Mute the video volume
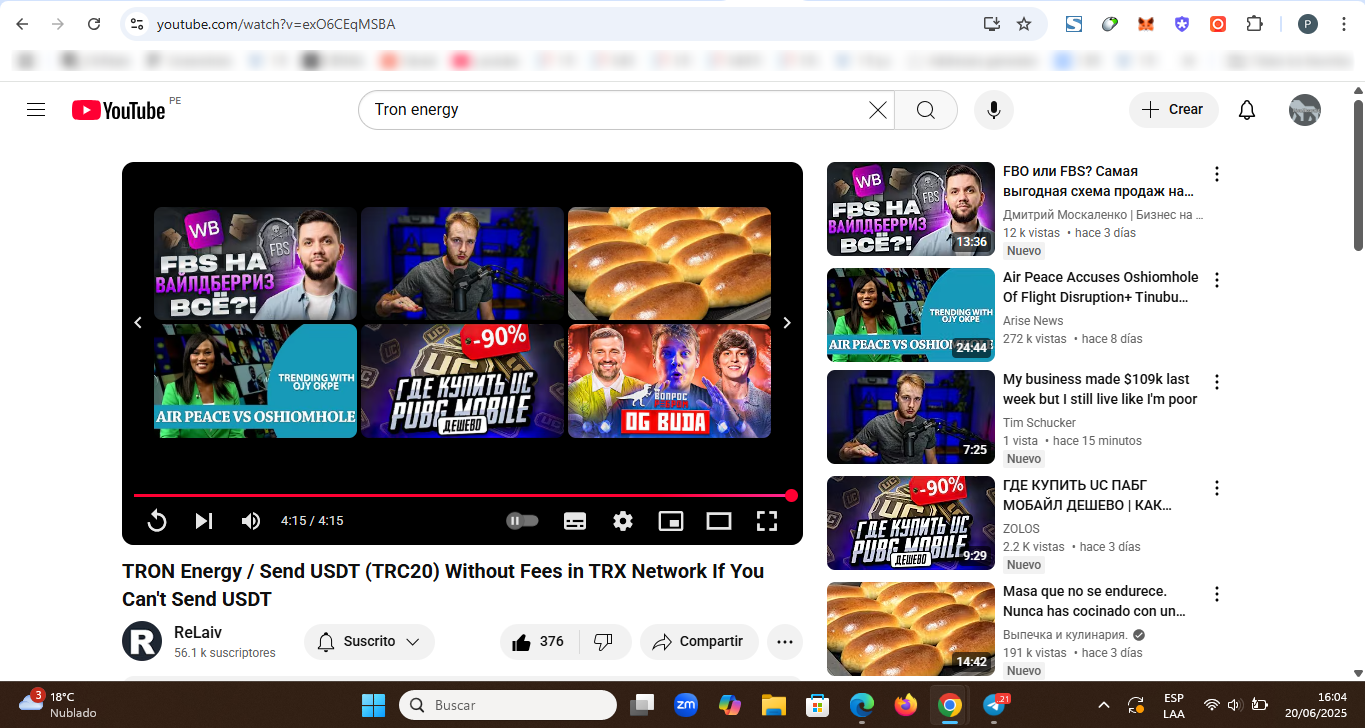 tap(251, 521)
